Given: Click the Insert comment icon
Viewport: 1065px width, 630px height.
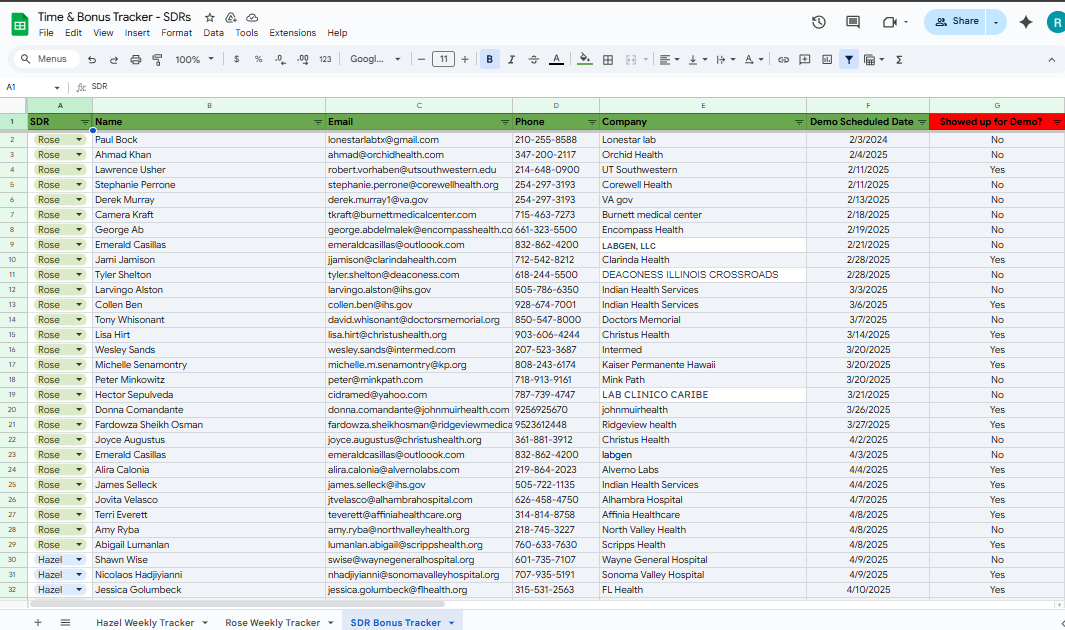Looking at the screenshot, I should [805, 60].
